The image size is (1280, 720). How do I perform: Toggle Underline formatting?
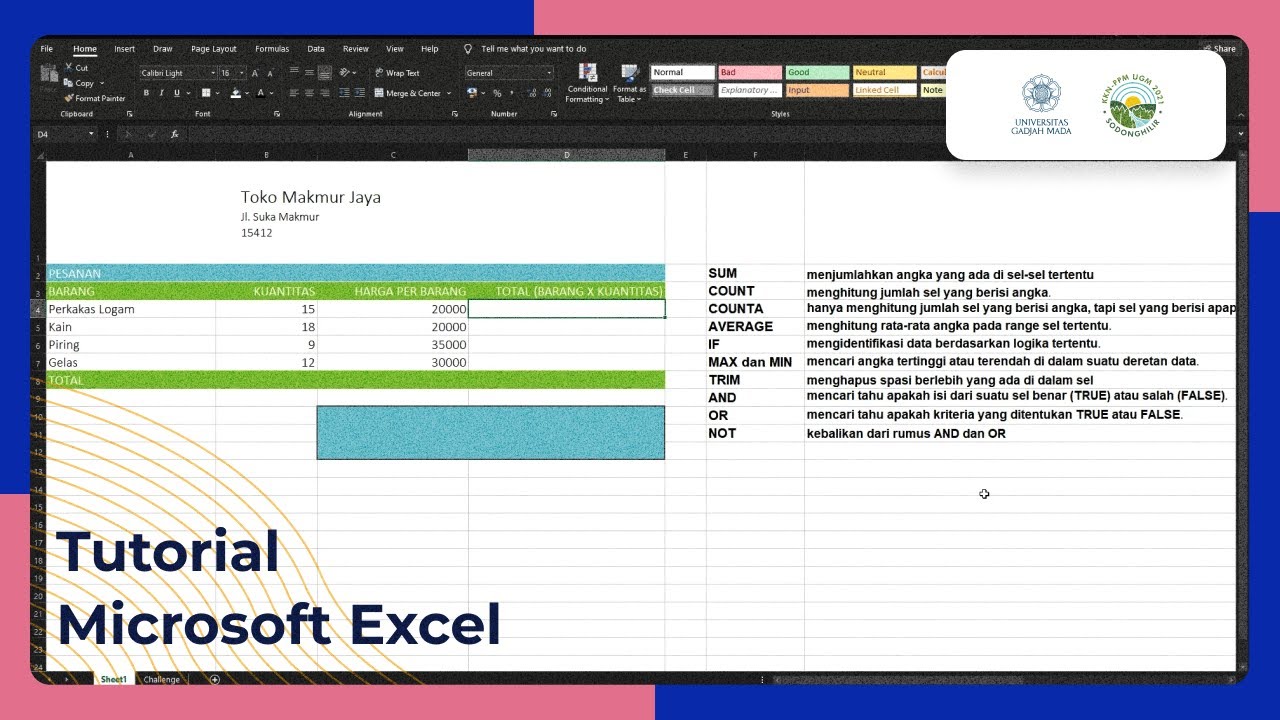177,93
